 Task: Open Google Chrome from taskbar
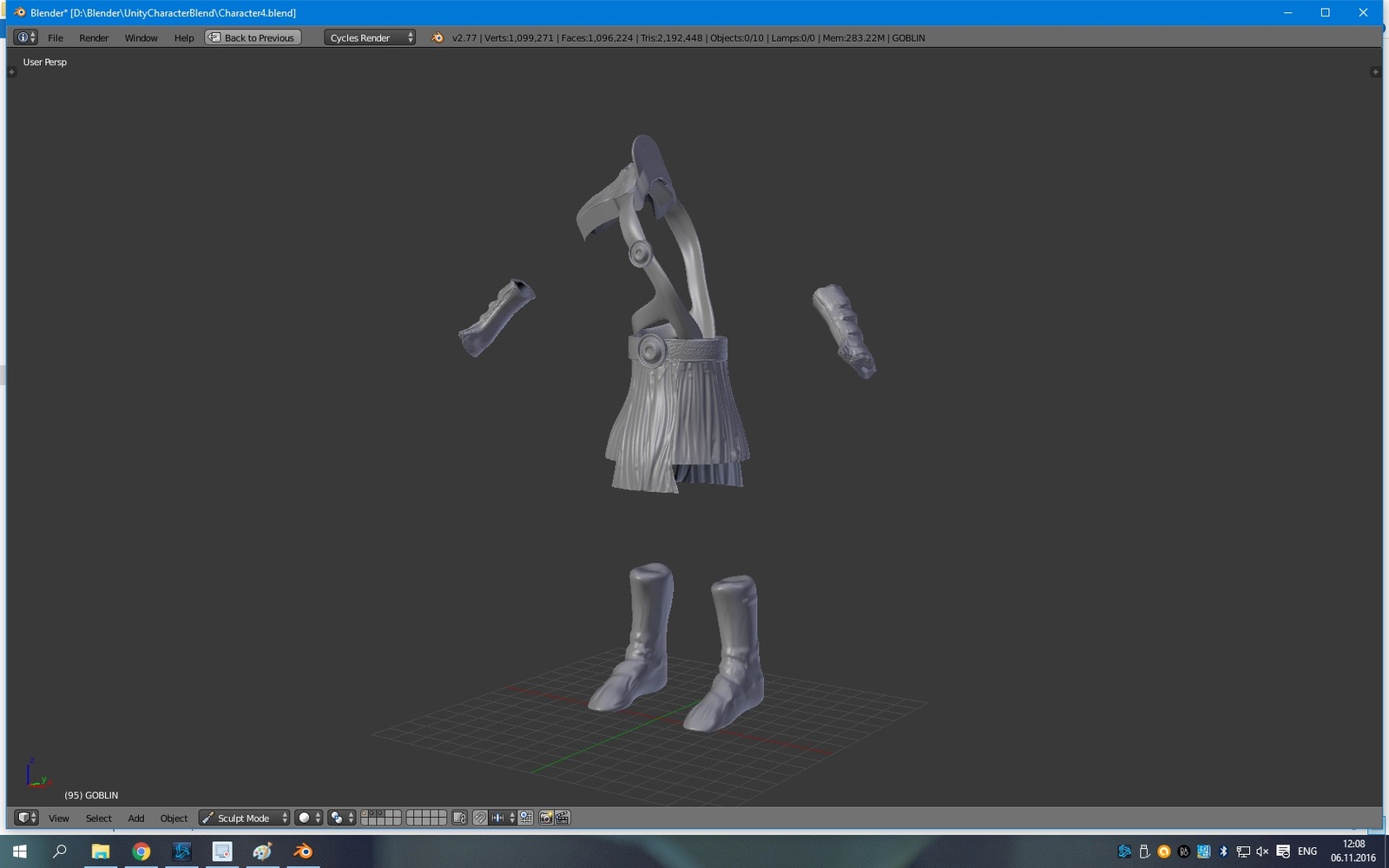click(x=141, y=852)
